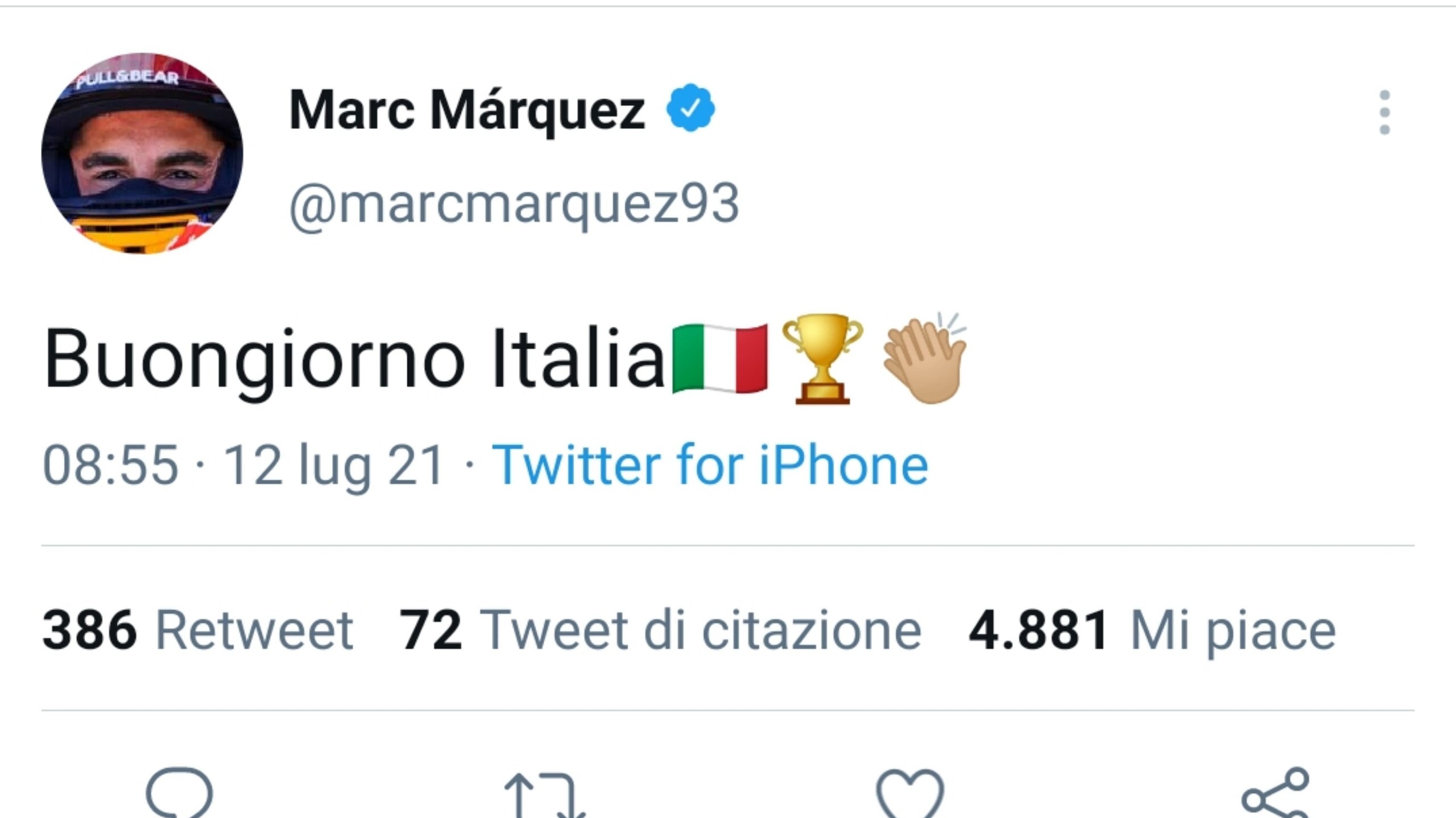Click the Twitter for iPhone link
Image resolution: width=1456 pixels, height=818 pixels.
point(710,466)
